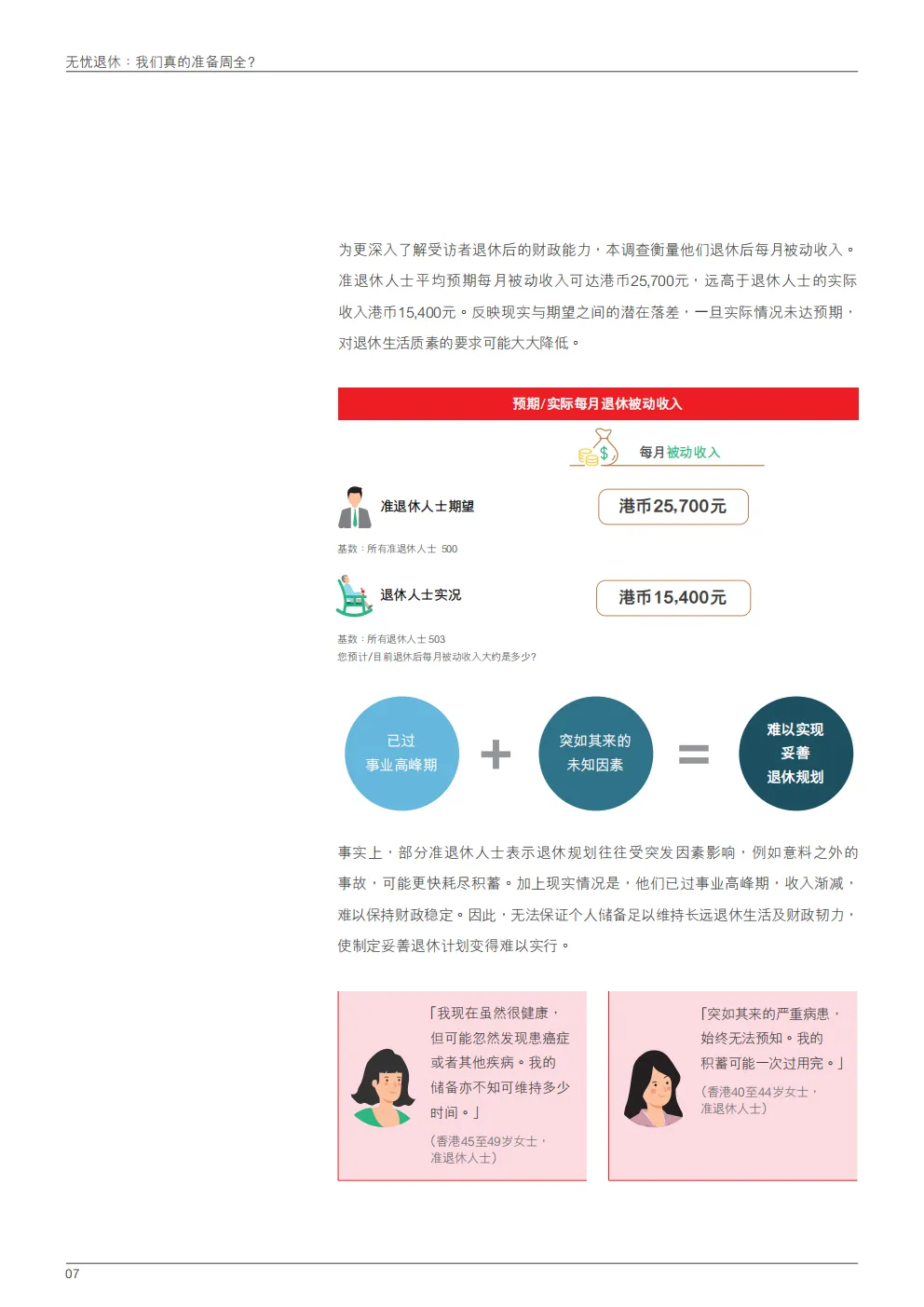Click the dark 难以实现妥善退休规划 circle
Viewport: 924px width, 1307px height.
pyautogui.click(x=795, y=754)
